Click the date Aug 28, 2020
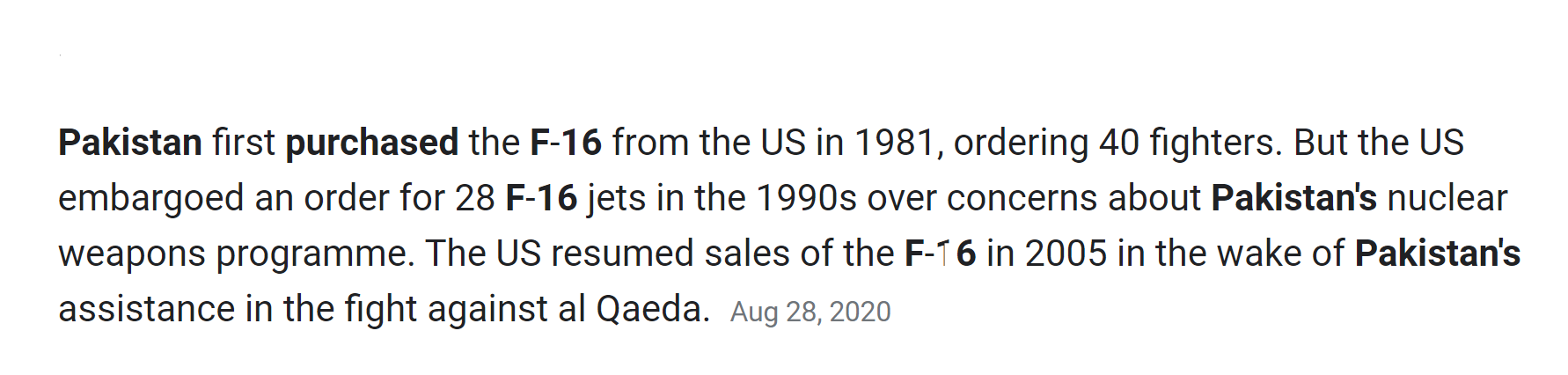 click(810, 312)
